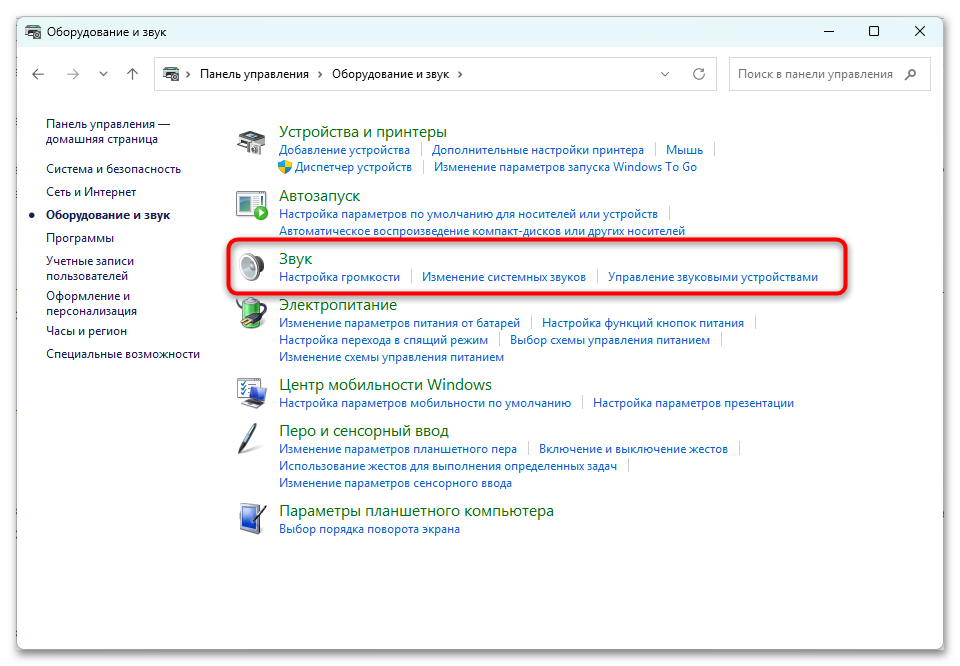Open the Звук heading
This screenshot has width=960, height=666.
[x=296, y=260]
